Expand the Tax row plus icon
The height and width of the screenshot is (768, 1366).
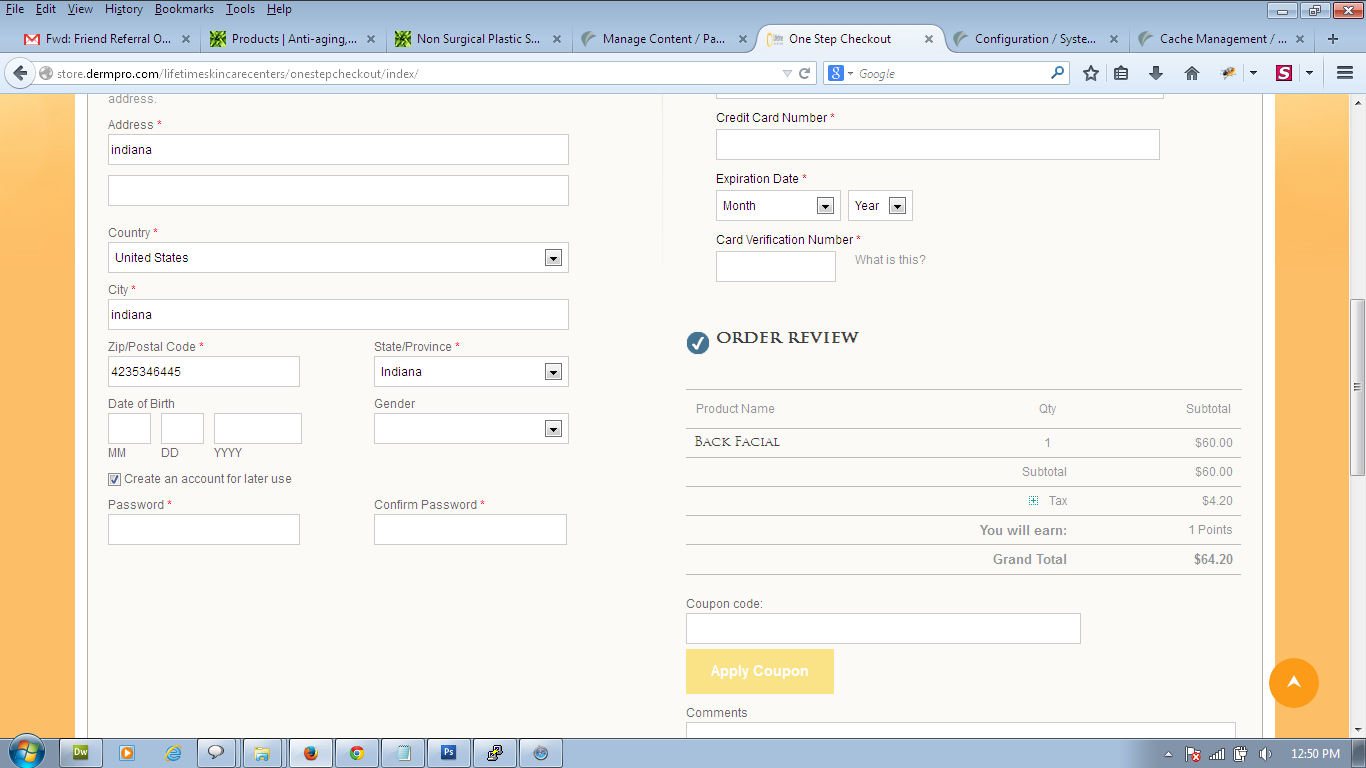1034,501
